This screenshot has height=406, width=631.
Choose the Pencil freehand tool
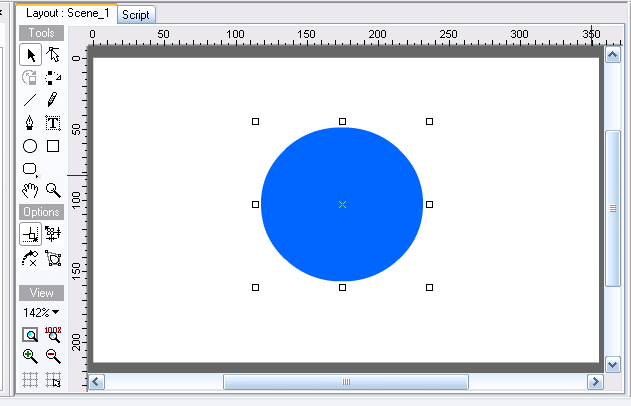53,100
